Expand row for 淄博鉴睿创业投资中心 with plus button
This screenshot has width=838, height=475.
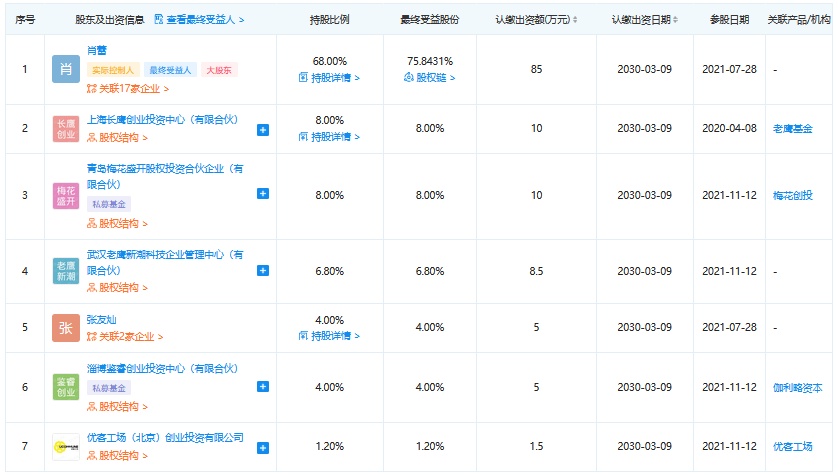point(263,386)
